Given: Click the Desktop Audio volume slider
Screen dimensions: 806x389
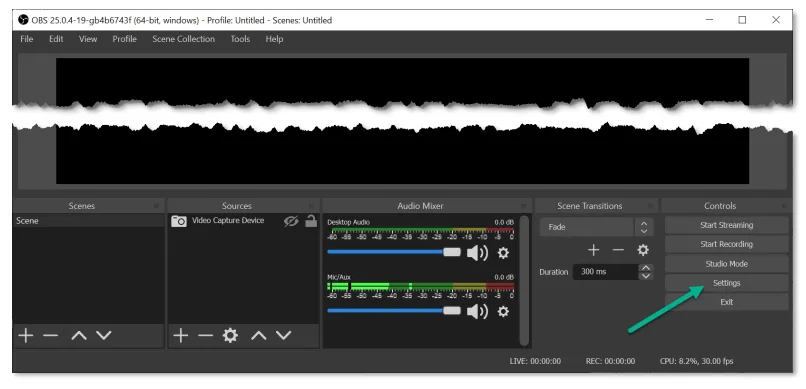Looking at the screenshot, I should click(394, 252).
